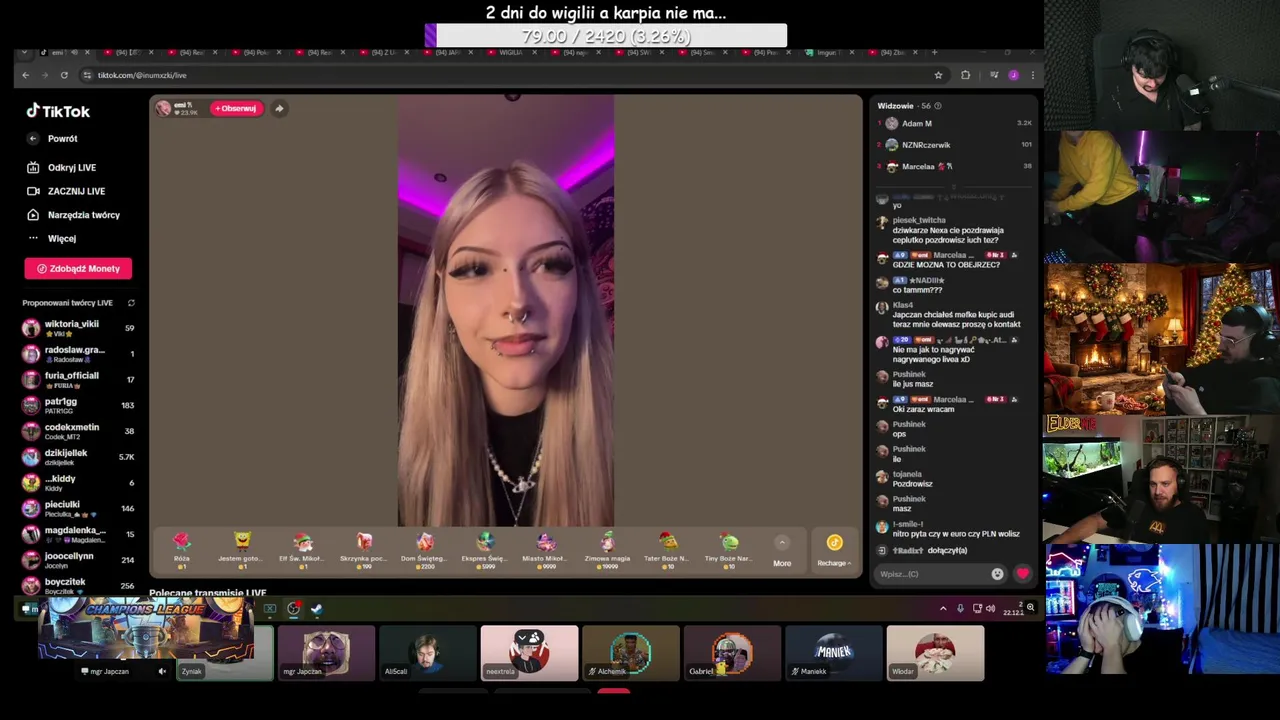The width and height of the screenshot is (1280, 720).
Task: Open radoslaw.gra... suggested live stream
Action: pos(78,354)
